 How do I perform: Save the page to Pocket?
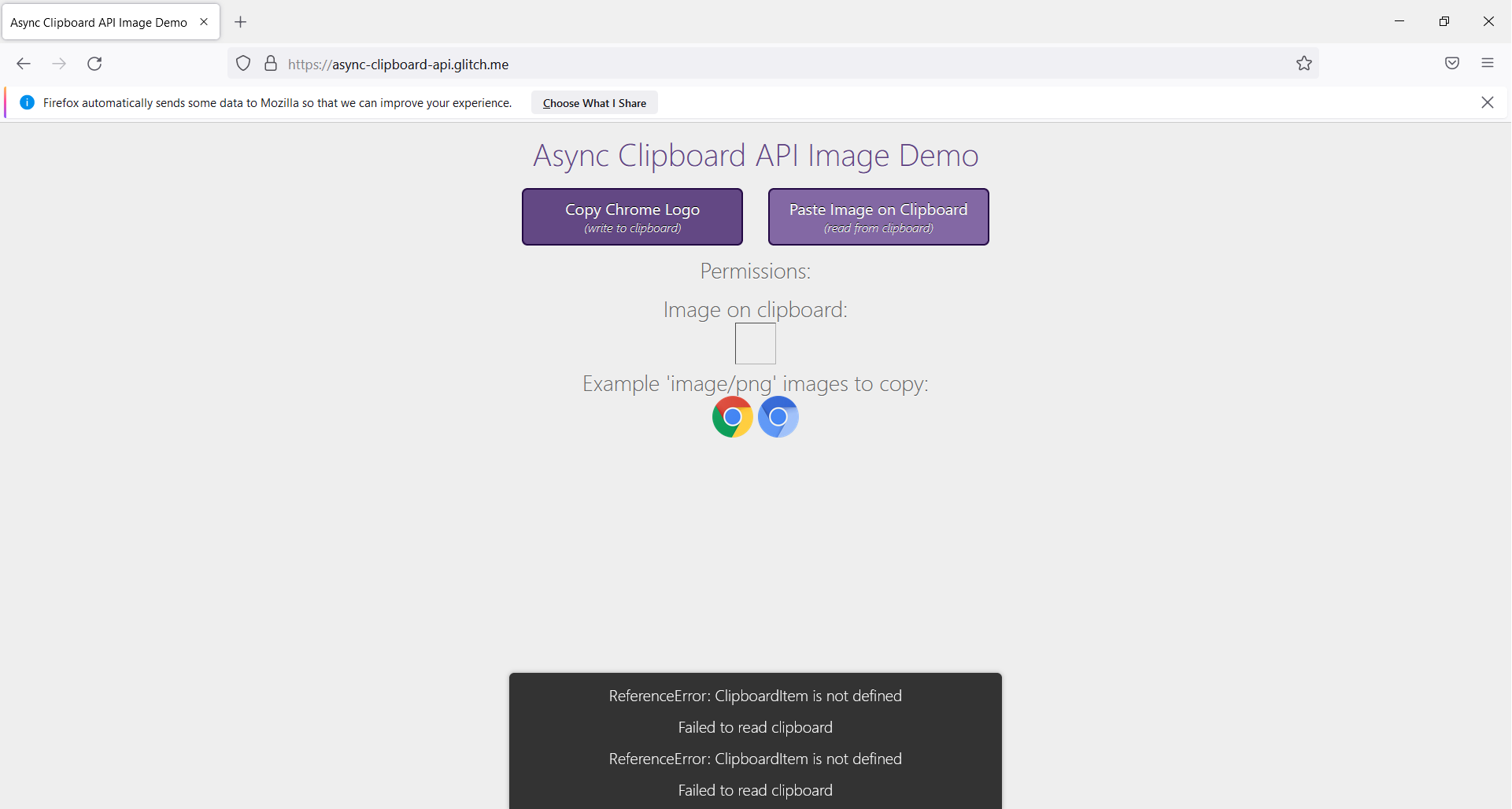(x=1452, y=63)
